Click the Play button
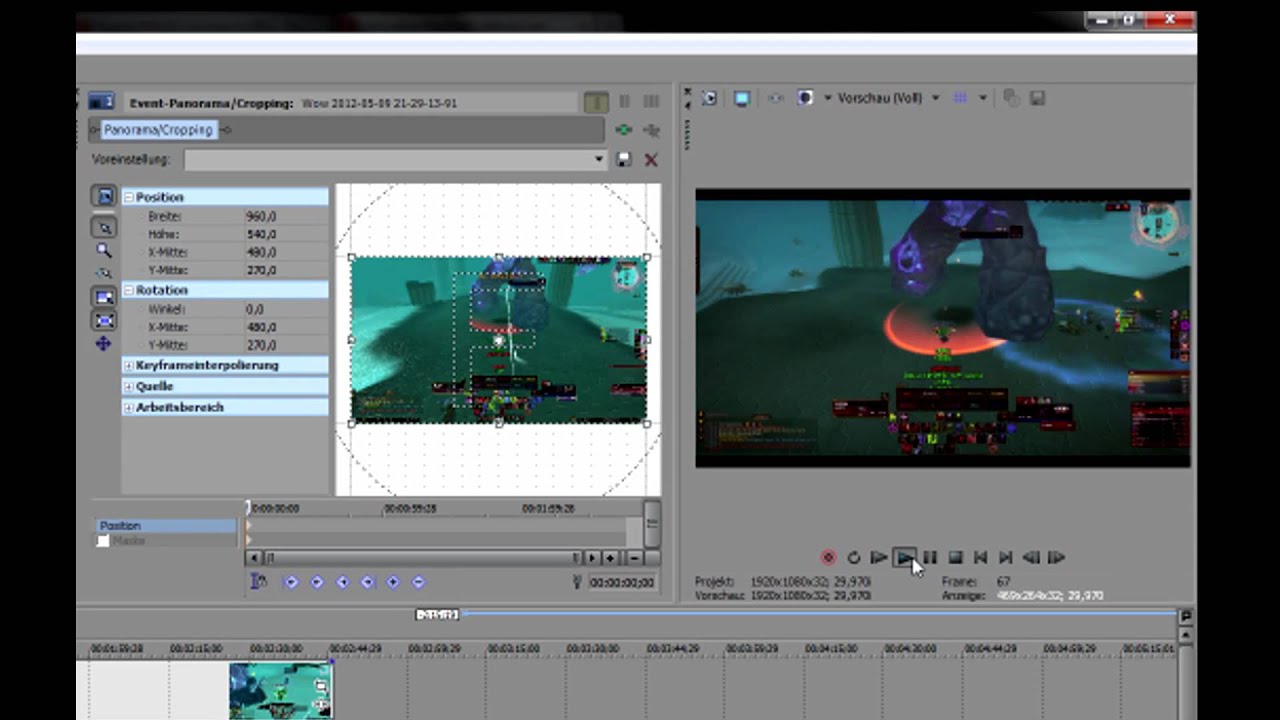 point(905,558)
